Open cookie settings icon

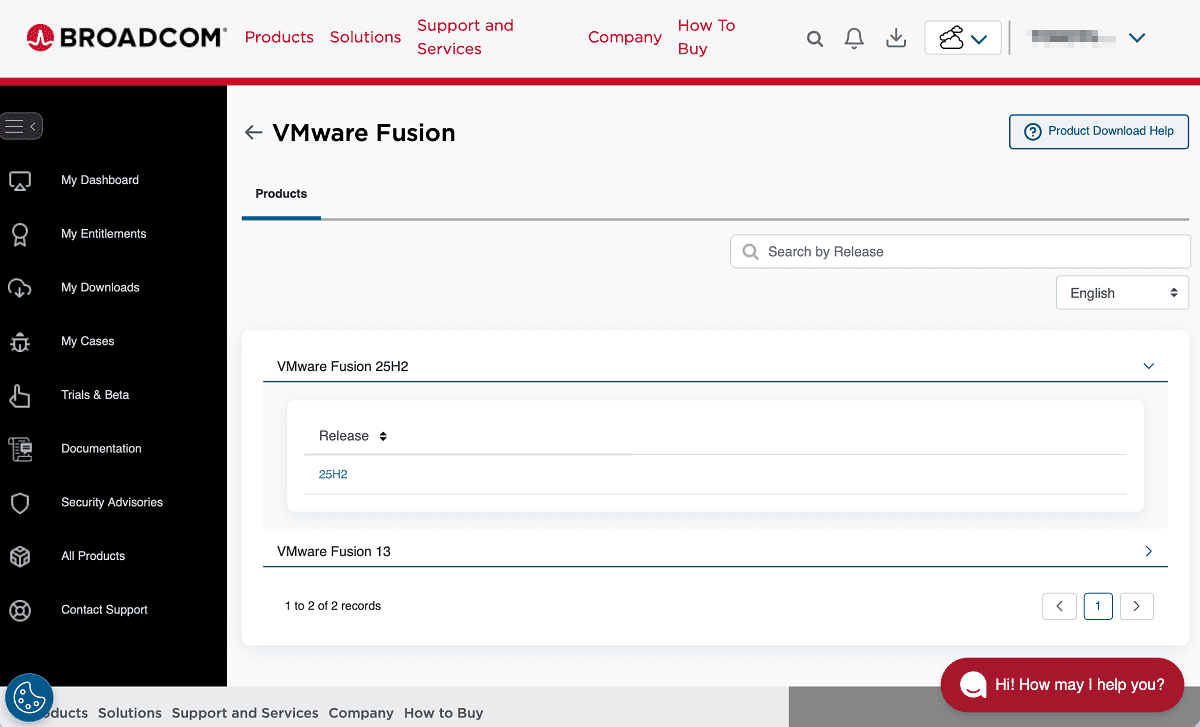[29, 697]
